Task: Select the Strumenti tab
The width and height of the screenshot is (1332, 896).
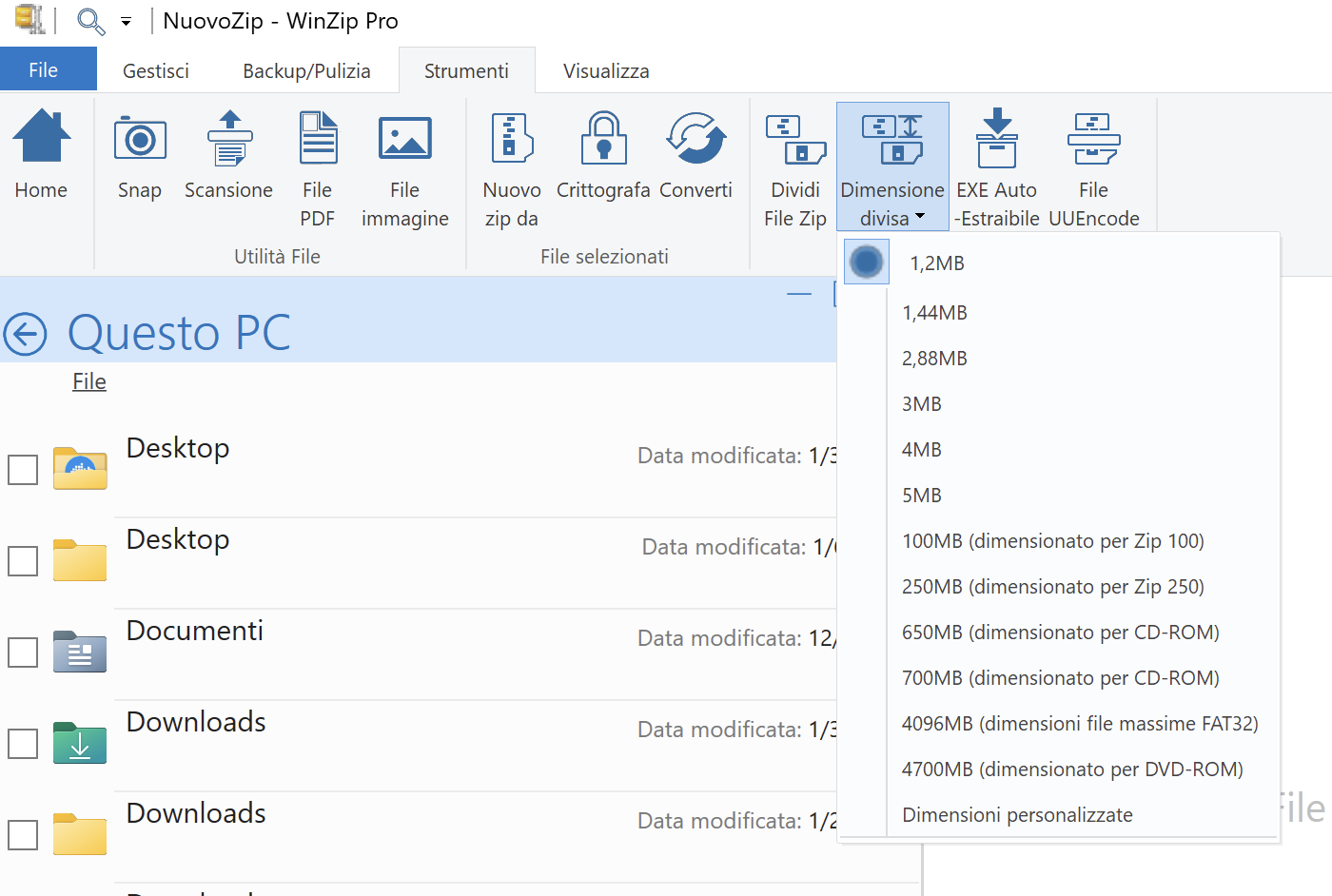Action: 466,70
